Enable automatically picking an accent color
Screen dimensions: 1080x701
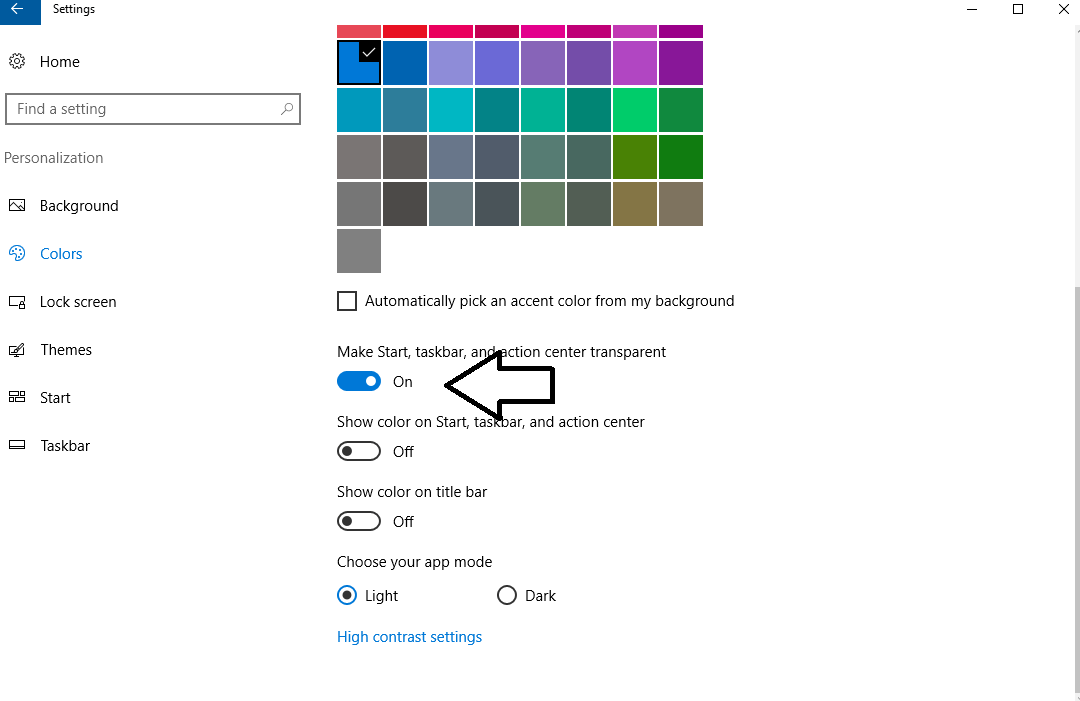pyautogui.click(x=347, y=301)
